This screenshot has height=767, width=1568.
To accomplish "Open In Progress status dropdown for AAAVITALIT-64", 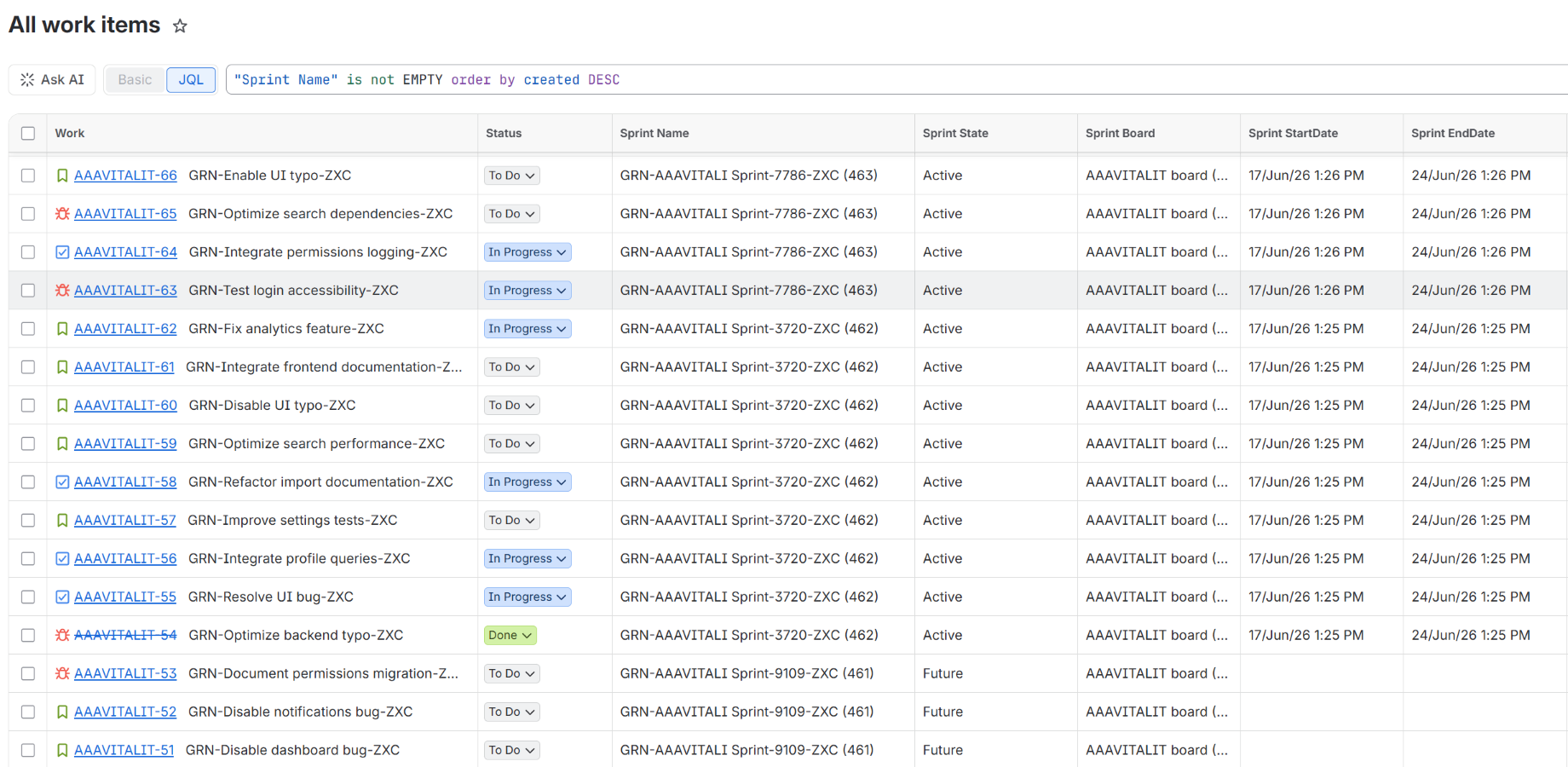I will pos(527,252).
